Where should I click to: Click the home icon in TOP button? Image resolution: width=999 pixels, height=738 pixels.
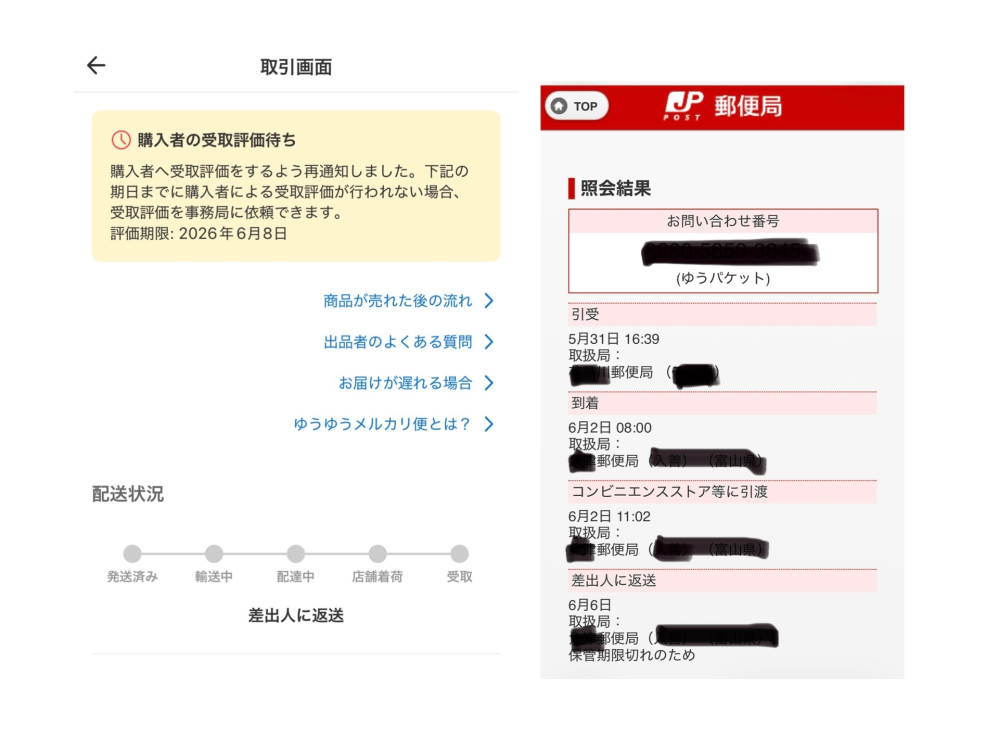click(x=559, y=106)
